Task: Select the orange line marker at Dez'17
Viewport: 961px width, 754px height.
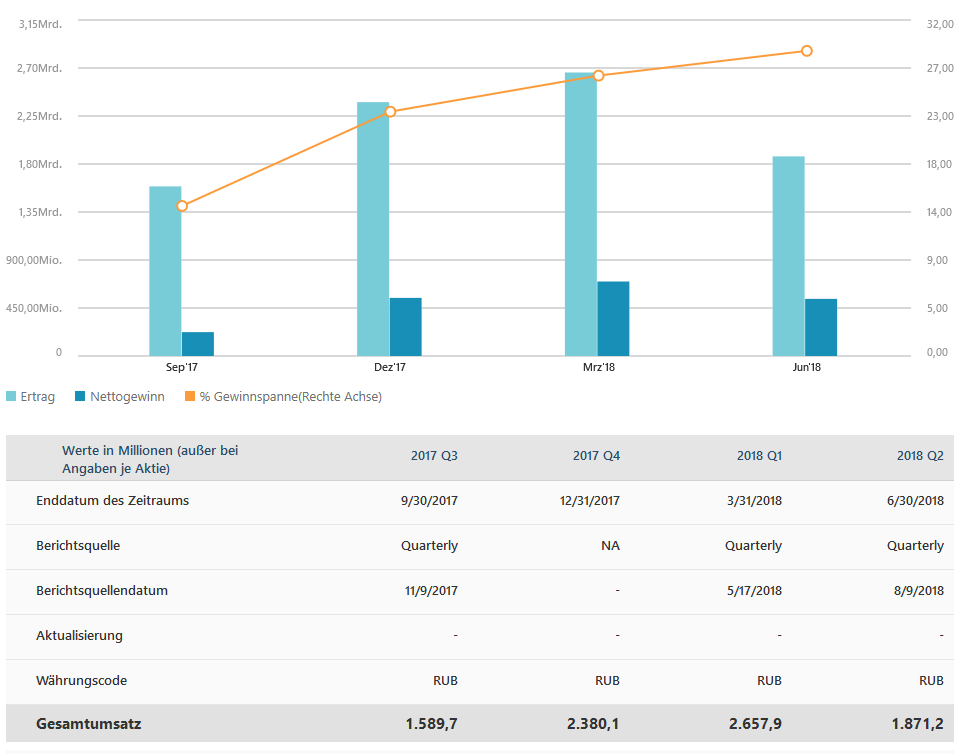Action: (x=390, y=111)
